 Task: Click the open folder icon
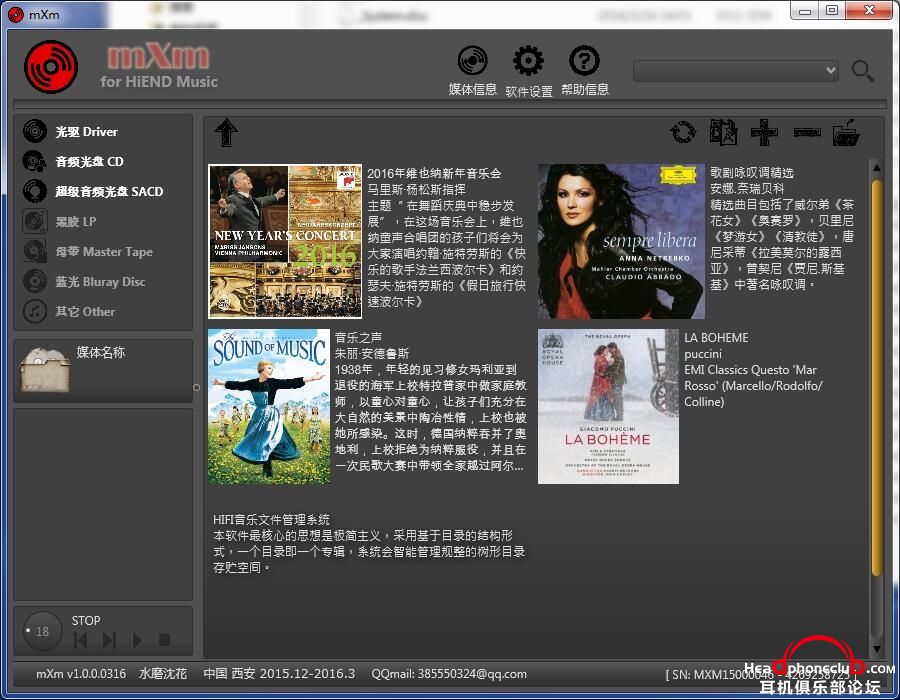(x=847, y=133)
